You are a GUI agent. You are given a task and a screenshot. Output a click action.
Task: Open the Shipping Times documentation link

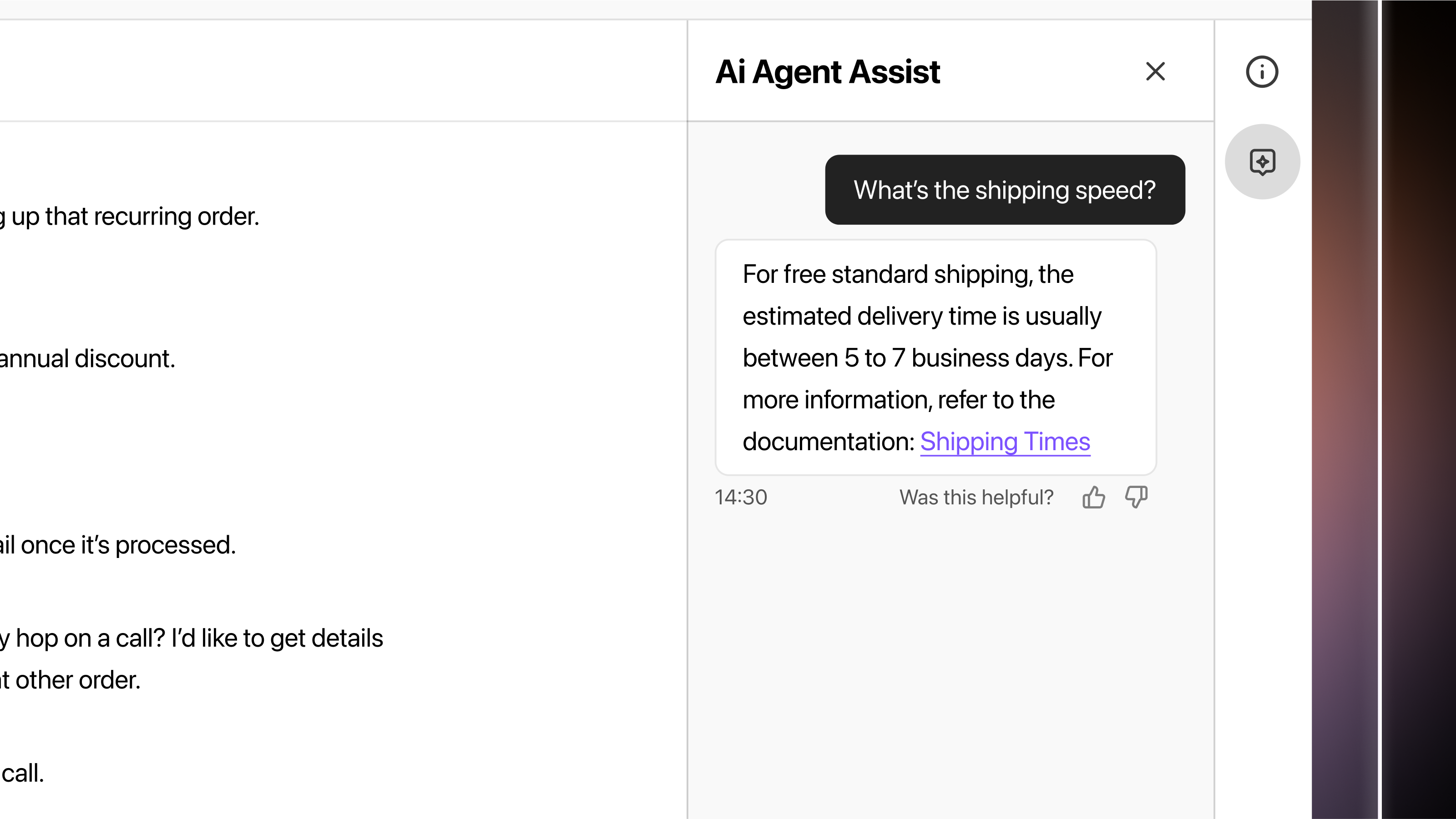click(1006, 442)
